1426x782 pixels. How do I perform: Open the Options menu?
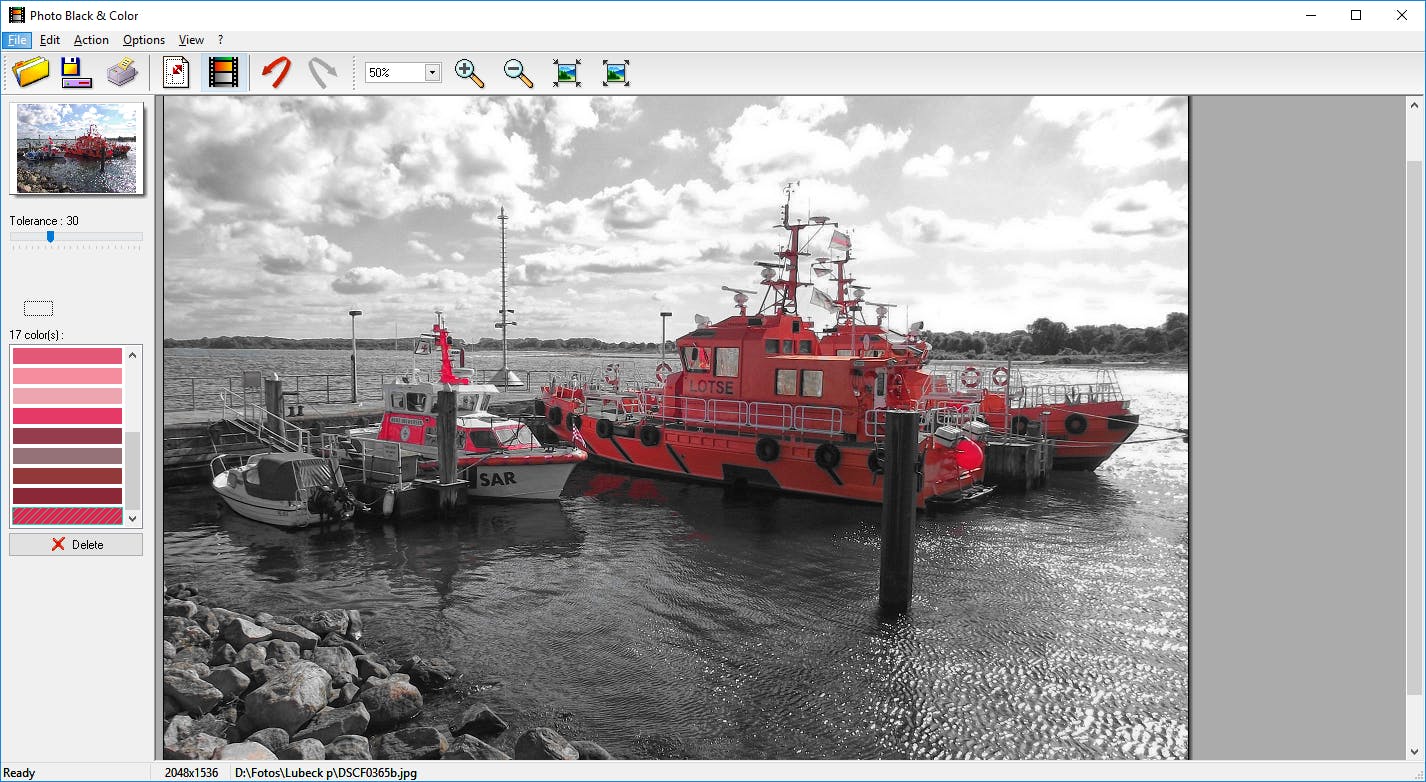[144, 40]
